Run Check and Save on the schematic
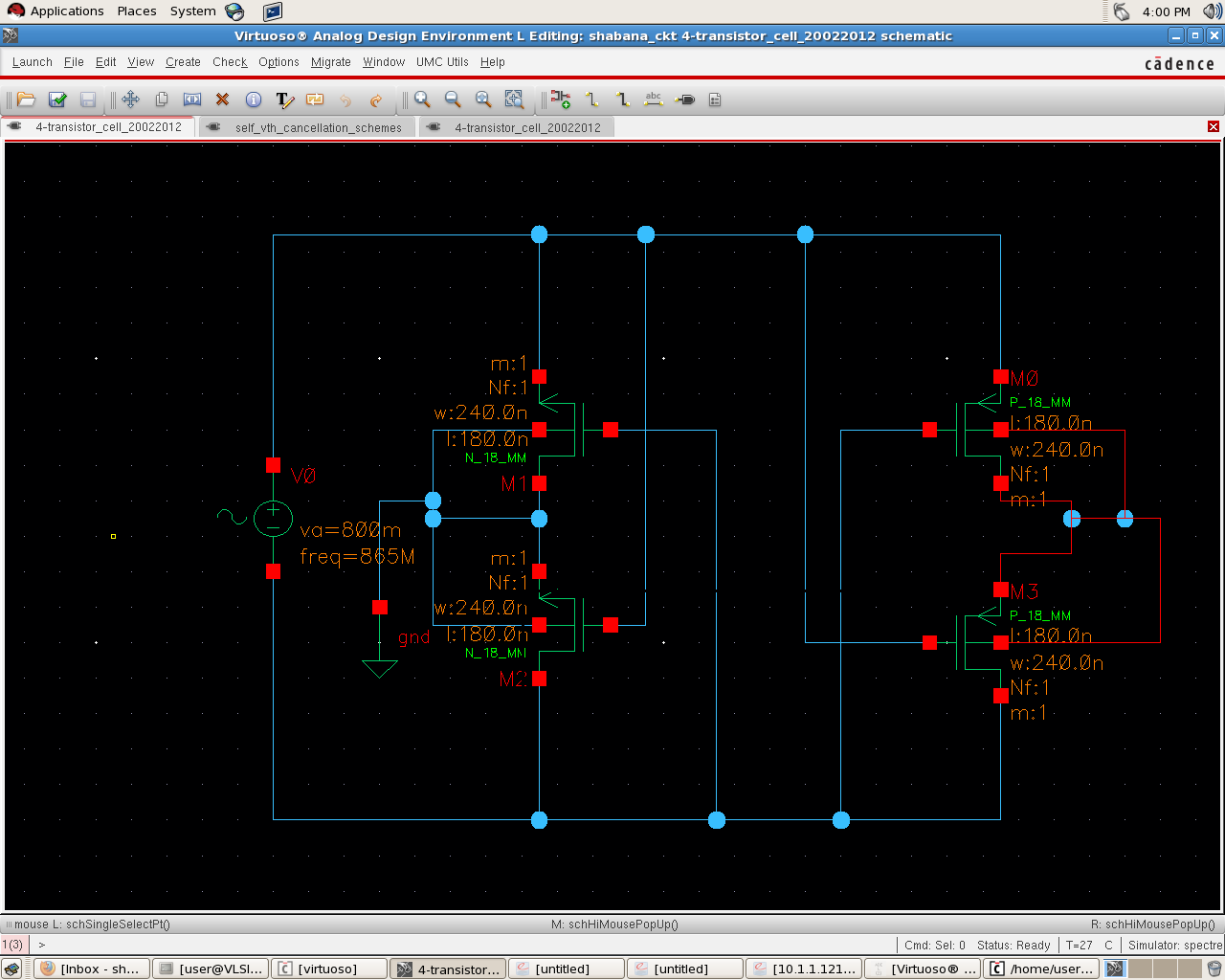The width and height of the screenshot is (1225, 980). tap(57, 100)
